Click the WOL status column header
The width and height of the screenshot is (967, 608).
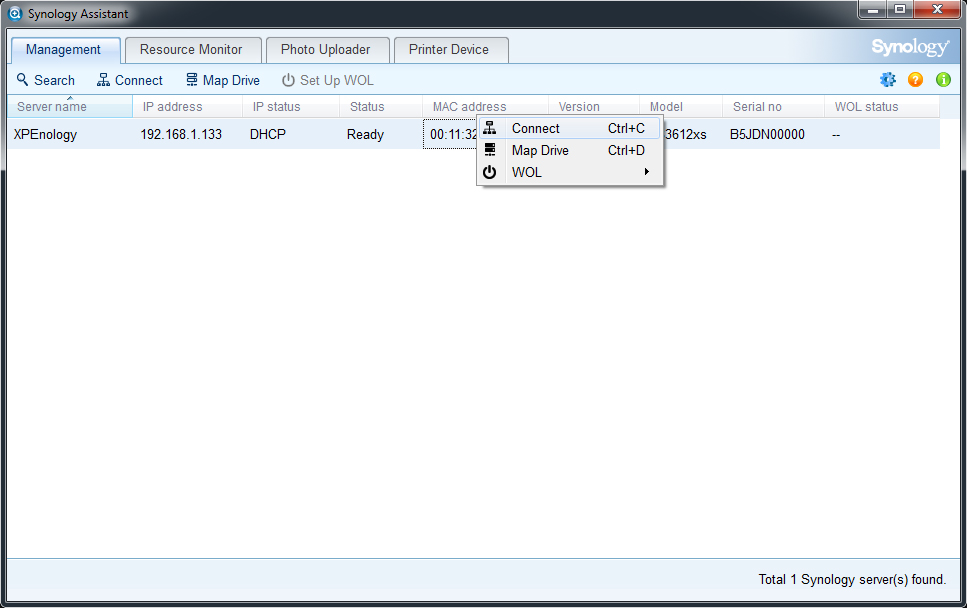tap(866, 107)
